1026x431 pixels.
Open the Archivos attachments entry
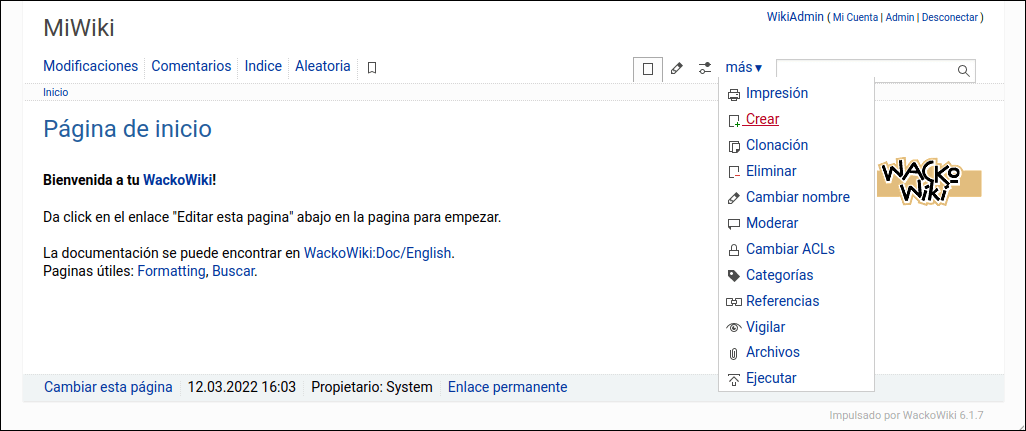click(772, 352)
